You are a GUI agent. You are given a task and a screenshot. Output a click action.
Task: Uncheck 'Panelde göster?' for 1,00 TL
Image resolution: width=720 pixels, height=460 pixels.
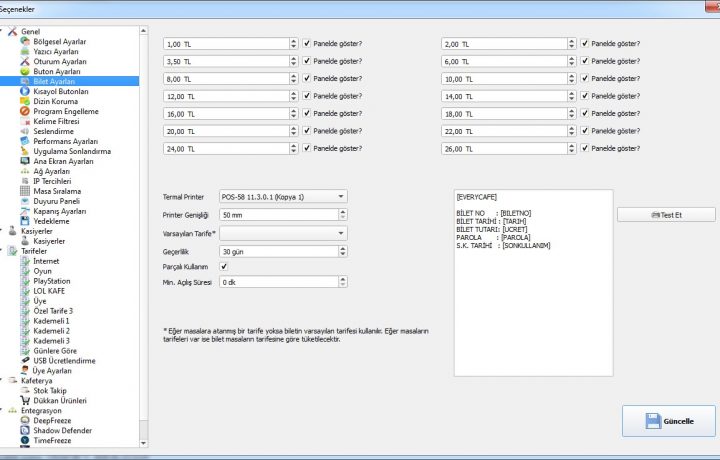(307, 44)
